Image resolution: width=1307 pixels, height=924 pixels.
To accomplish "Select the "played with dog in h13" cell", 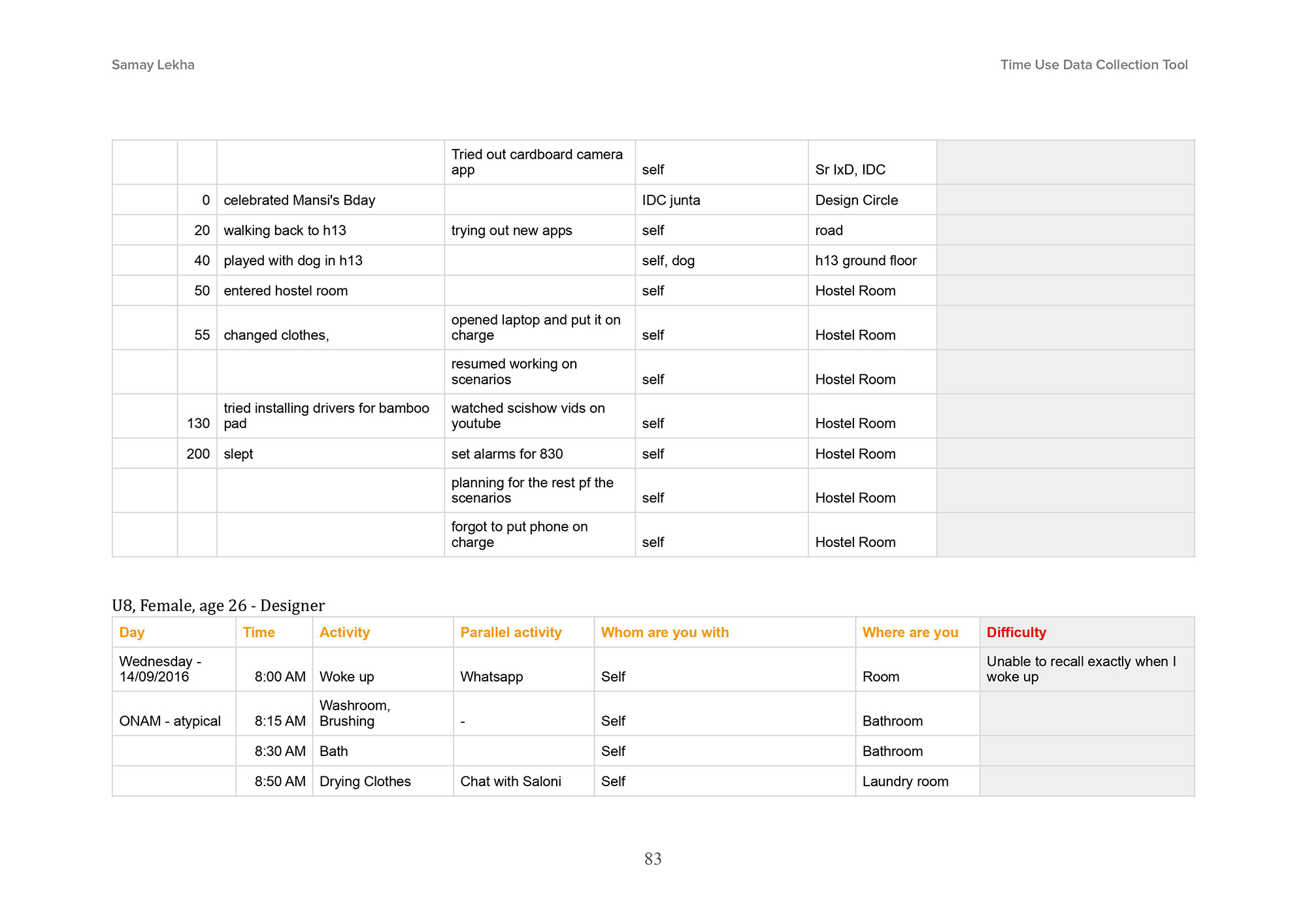I will pos(293,261).
